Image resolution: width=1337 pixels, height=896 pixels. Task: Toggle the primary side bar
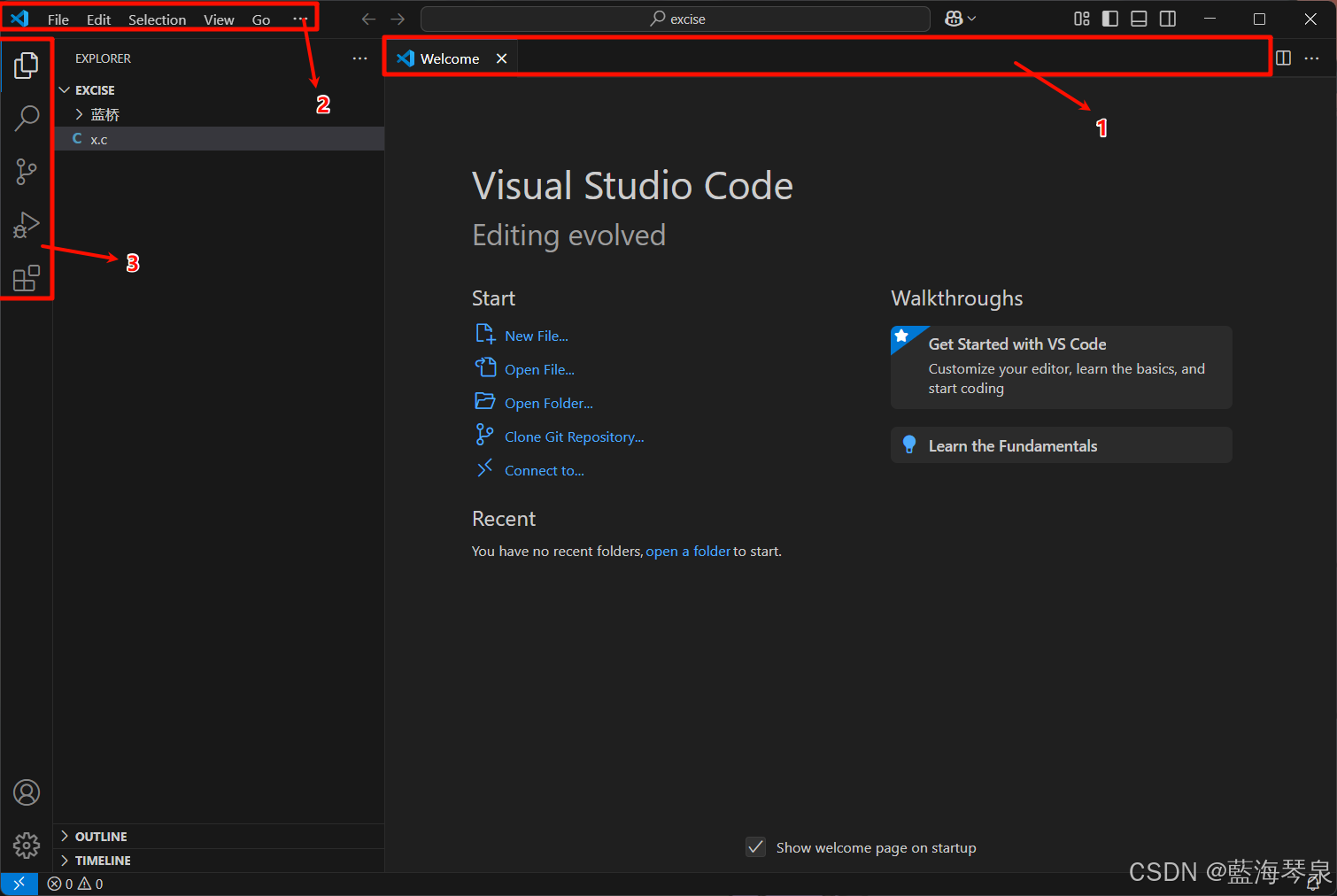pos(1110,19)
